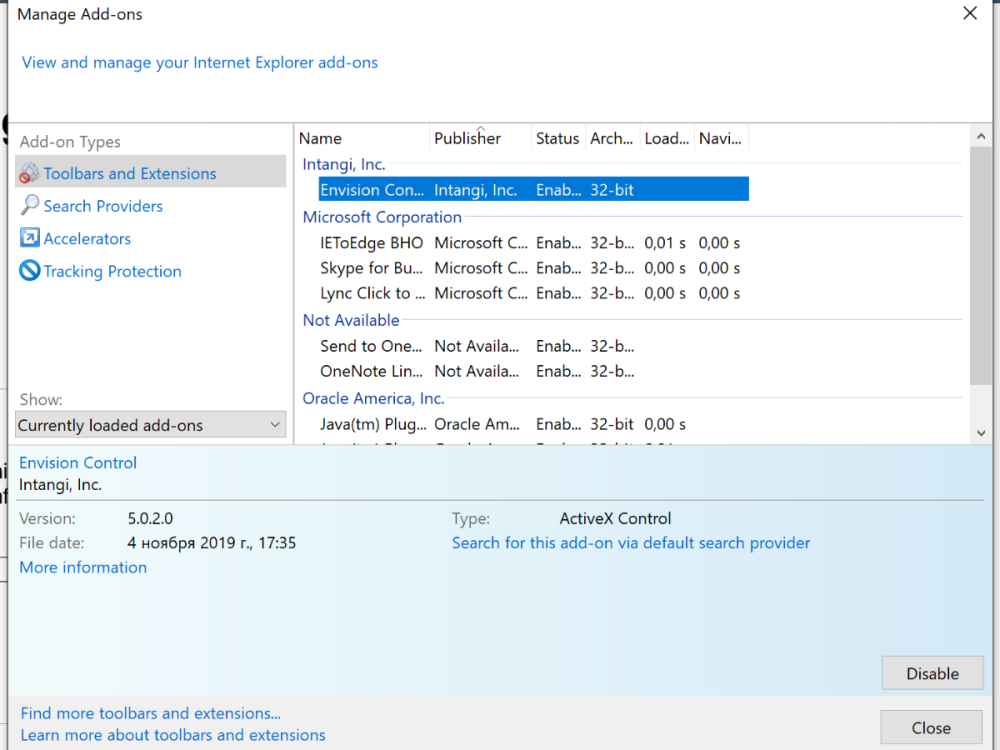Select the Java(tm) Plug-in add-on row
Screen dimensions: 1000x750
[x=371, y=424]
